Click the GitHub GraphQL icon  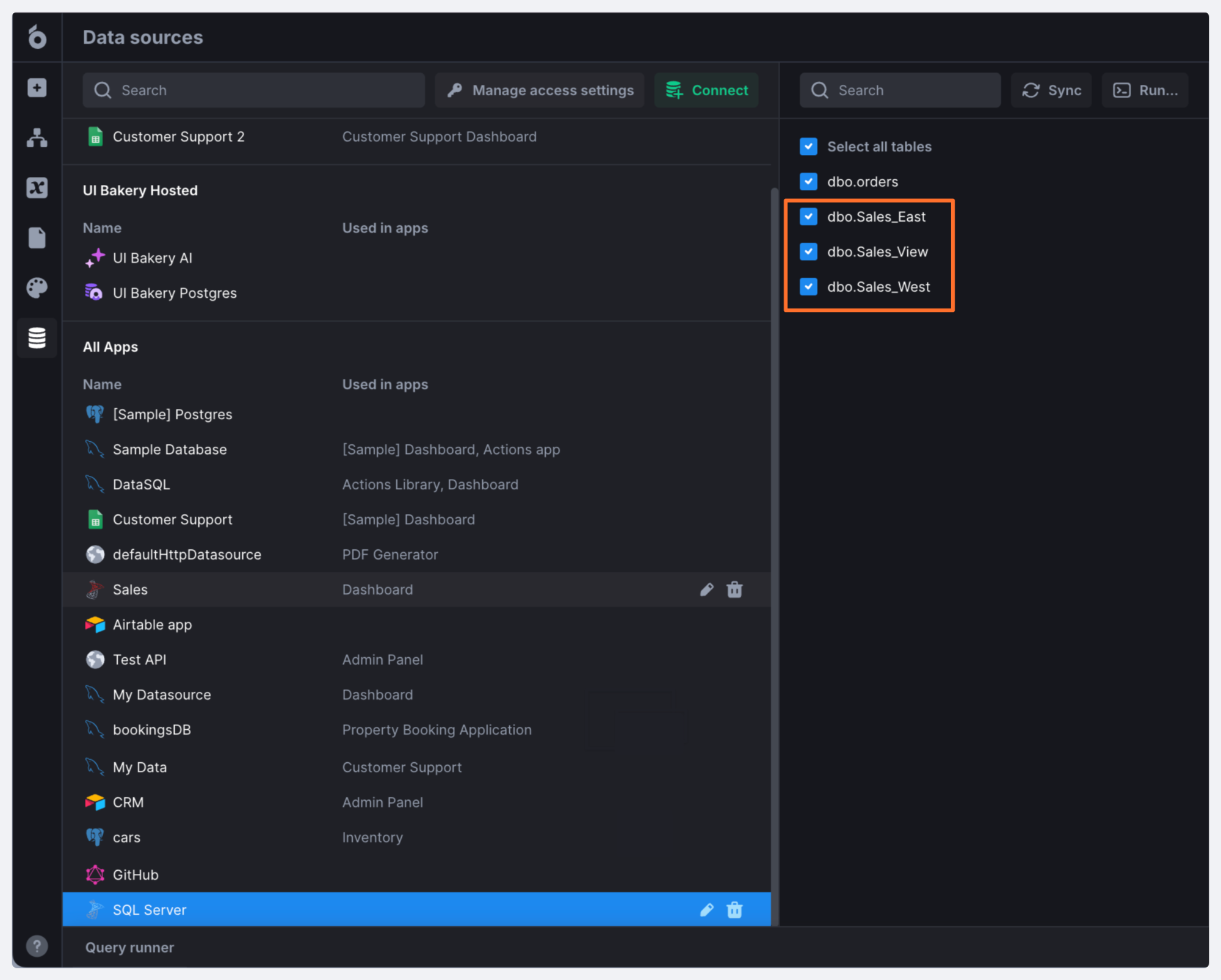pyautogui.click(x=95, y=874)
